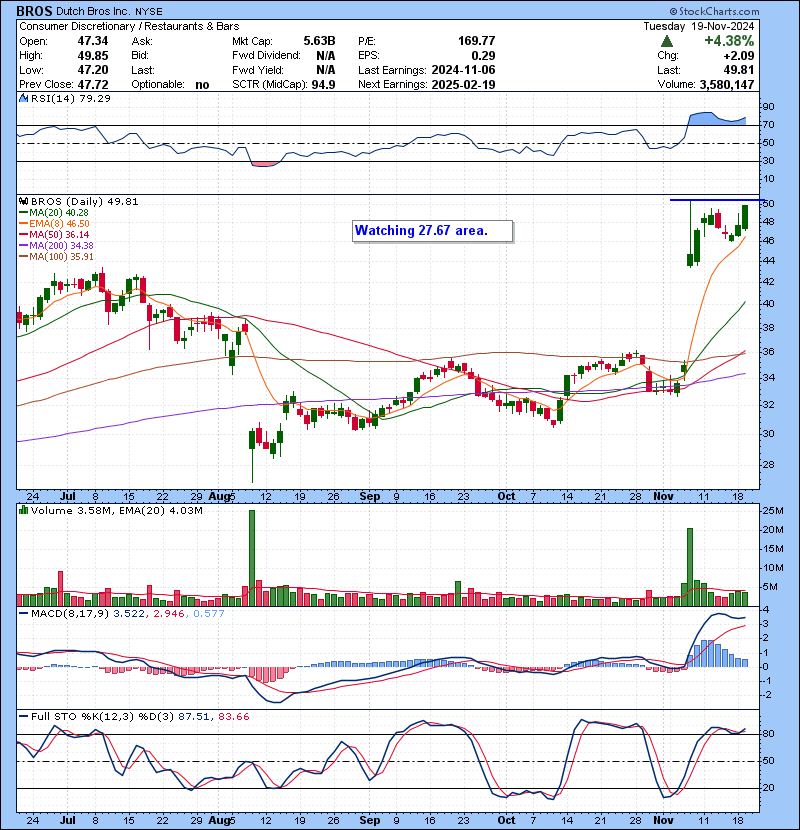Screen dimensions: 800x830
Task: Click the Open value 47.34
Action: point(93,41)
